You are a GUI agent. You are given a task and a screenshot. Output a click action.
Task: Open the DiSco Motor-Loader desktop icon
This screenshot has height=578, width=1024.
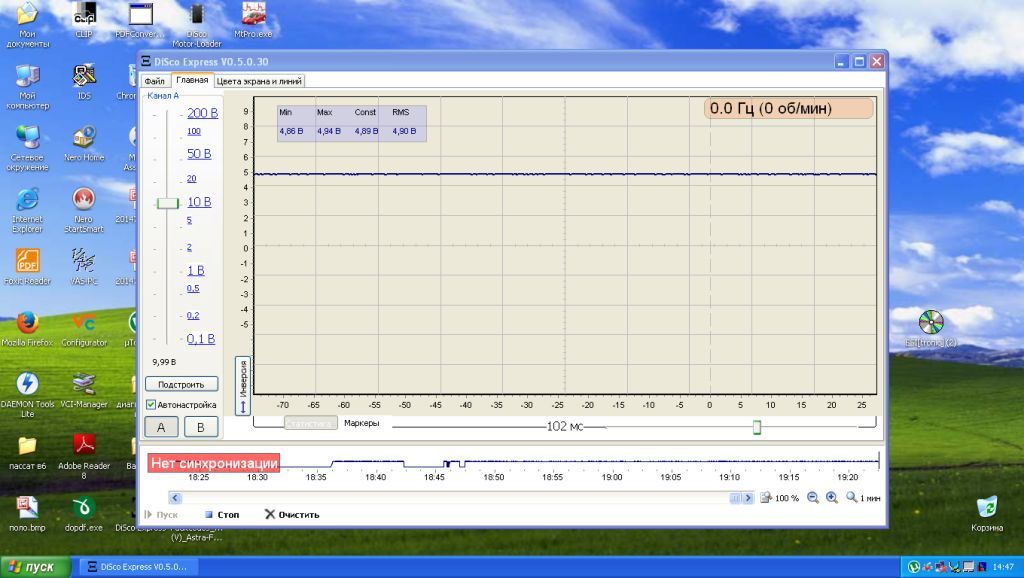pyautogui.click(x=197, y=25)
